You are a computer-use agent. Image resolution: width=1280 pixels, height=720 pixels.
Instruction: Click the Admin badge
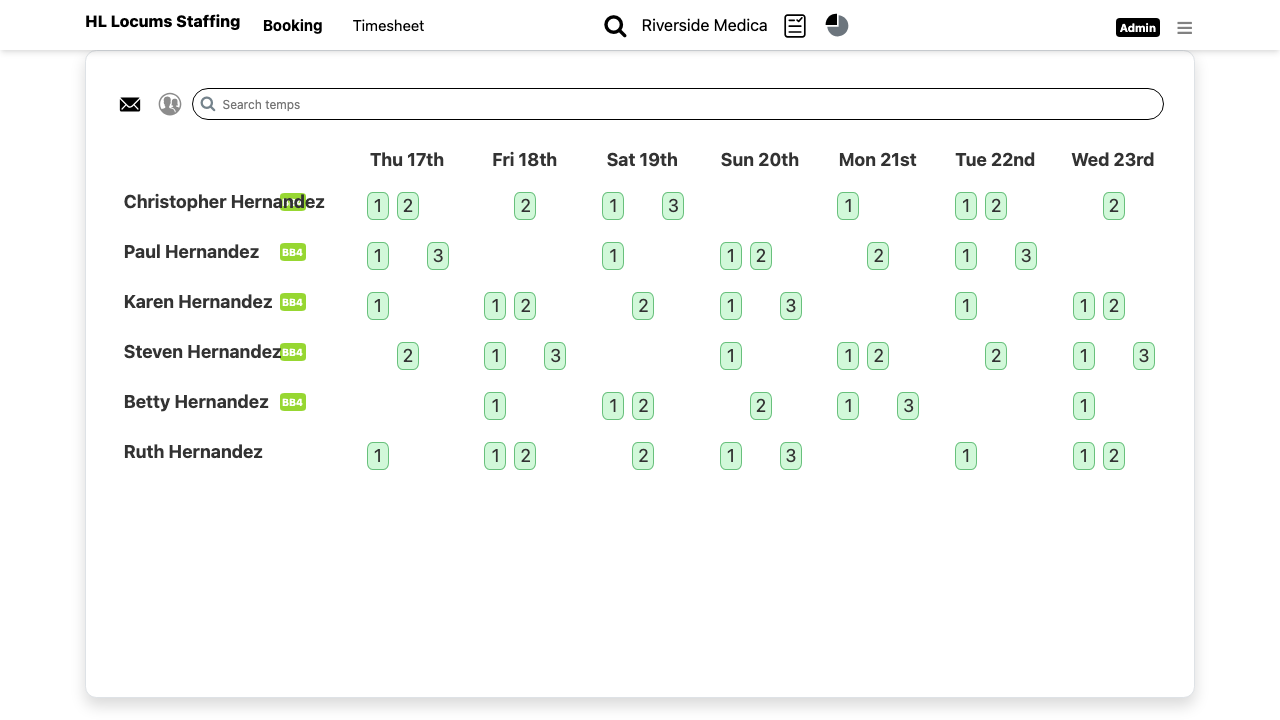coord(1138,28)
